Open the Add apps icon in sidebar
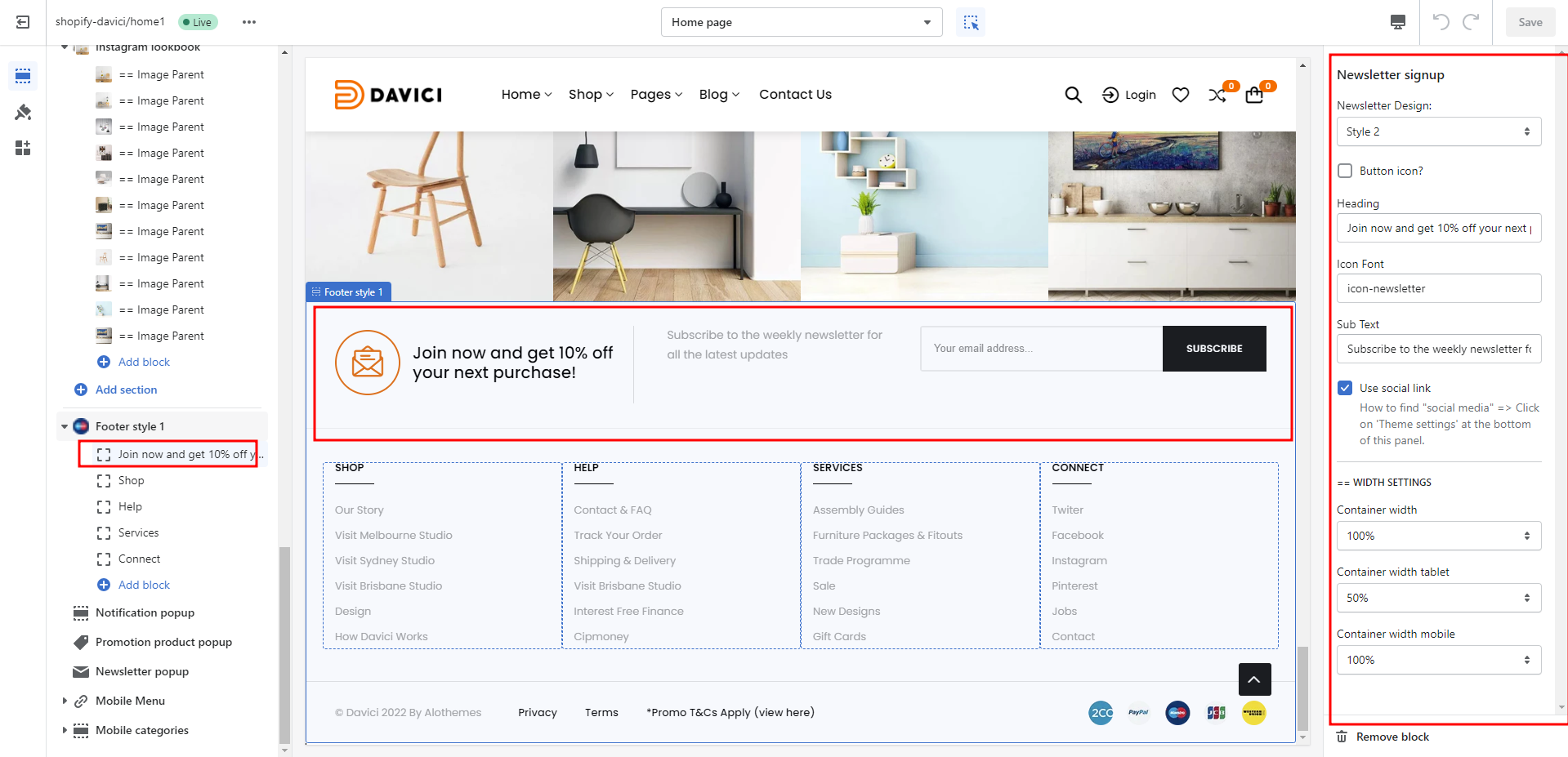This screenshot has width=1568, height=757. [x=23, y=148]
